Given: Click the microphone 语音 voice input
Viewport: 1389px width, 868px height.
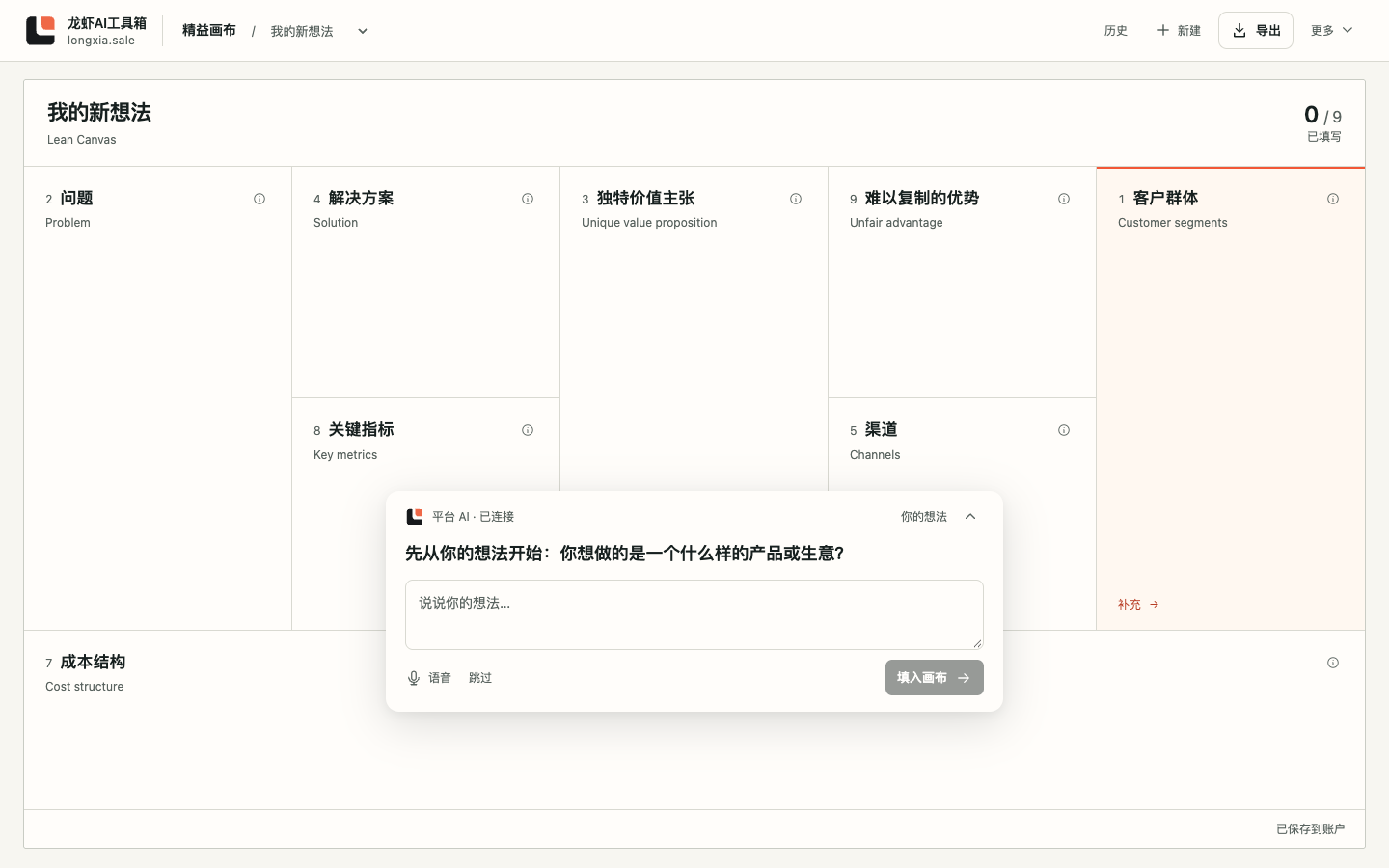Looking at the screenshot, I should (429, 678).
